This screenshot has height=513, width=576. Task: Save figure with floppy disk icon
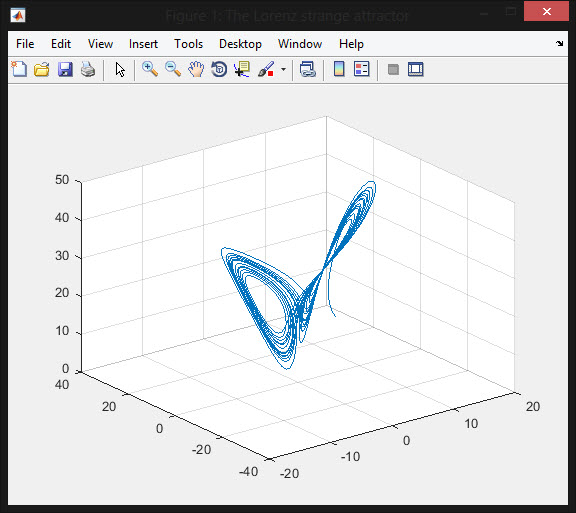coord(65,69)
